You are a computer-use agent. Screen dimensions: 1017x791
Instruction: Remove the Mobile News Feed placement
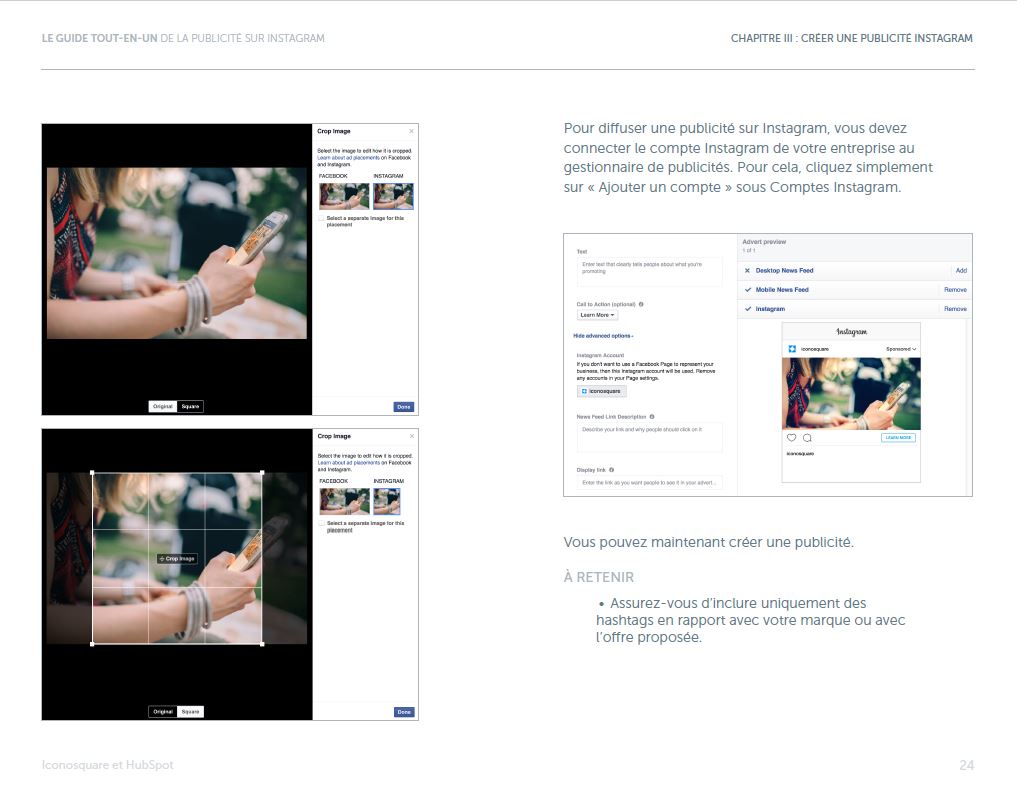coord(955,290)
